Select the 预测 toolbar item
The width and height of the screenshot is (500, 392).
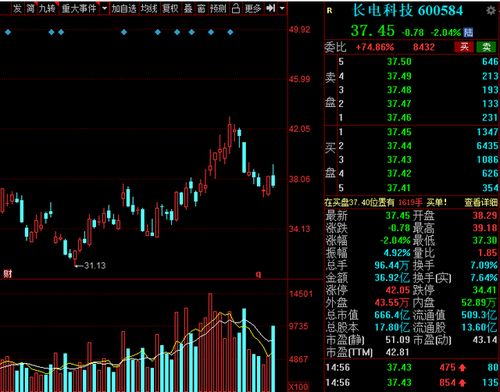[218, 8]
